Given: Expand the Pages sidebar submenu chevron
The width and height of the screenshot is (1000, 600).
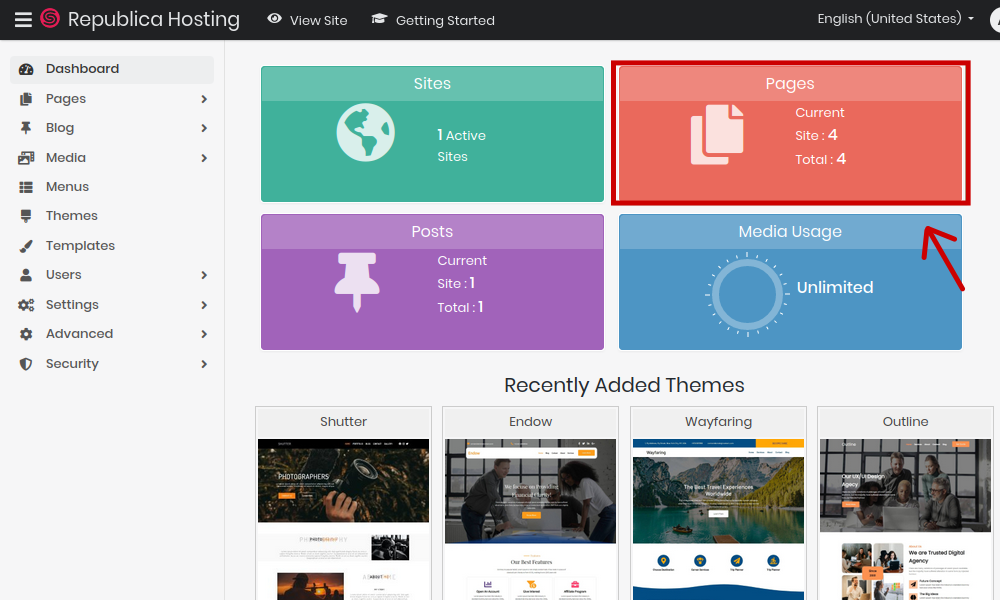Looking at the screenshot, I should coord(204,99).
